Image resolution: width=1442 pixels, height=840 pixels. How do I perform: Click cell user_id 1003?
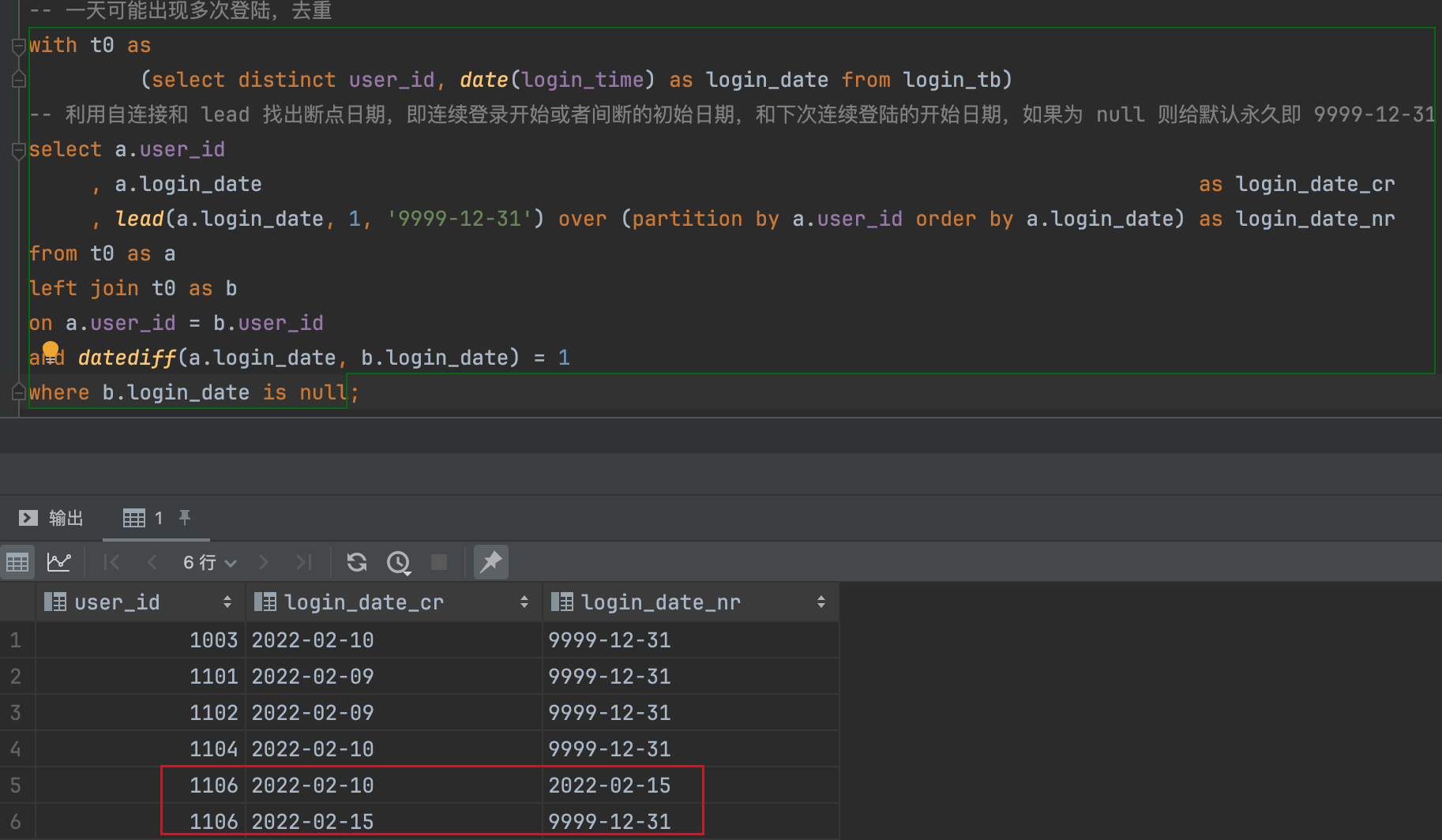click(x=141, y=639)
